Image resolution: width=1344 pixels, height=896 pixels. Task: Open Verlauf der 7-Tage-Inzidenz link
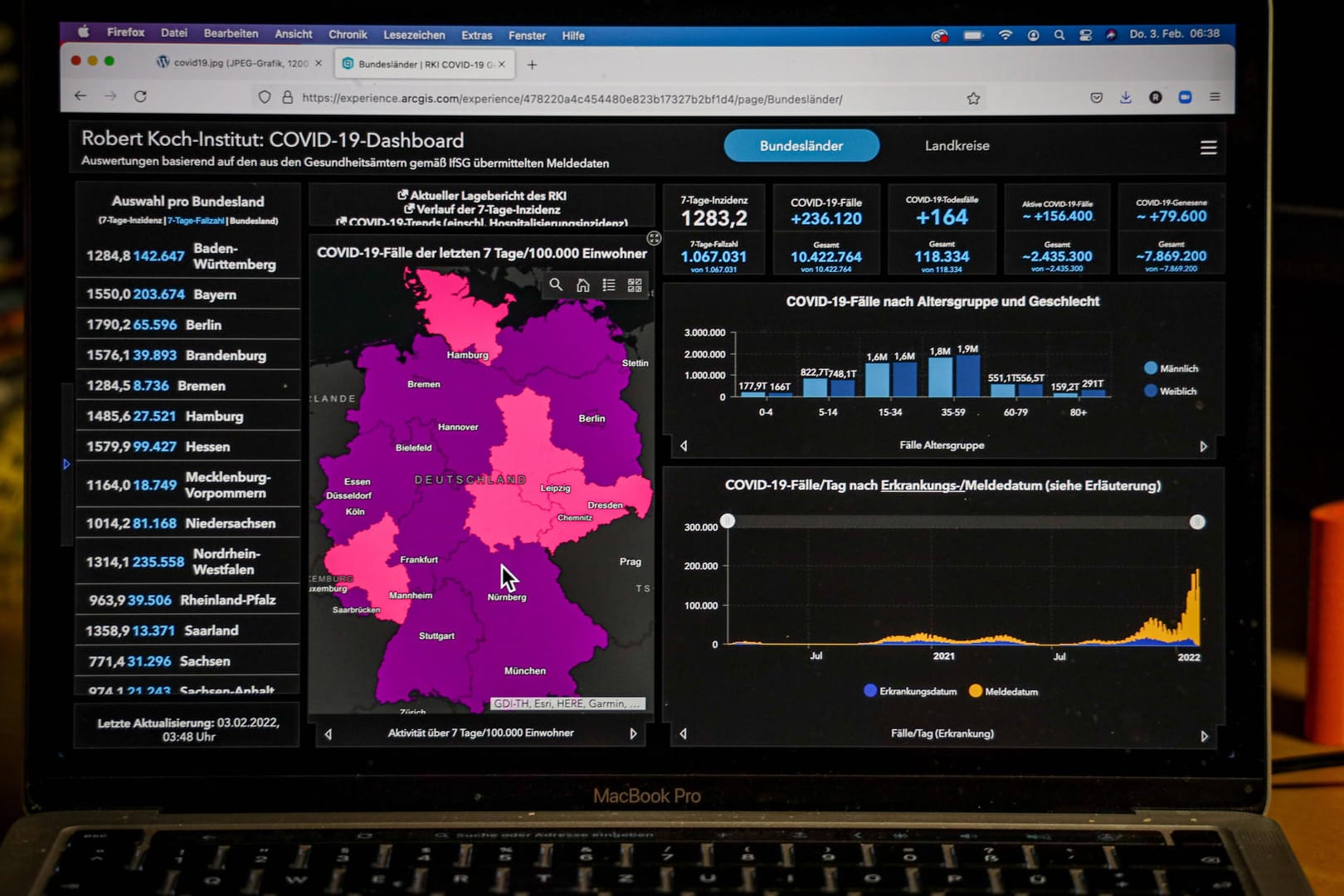click(482, 209)
